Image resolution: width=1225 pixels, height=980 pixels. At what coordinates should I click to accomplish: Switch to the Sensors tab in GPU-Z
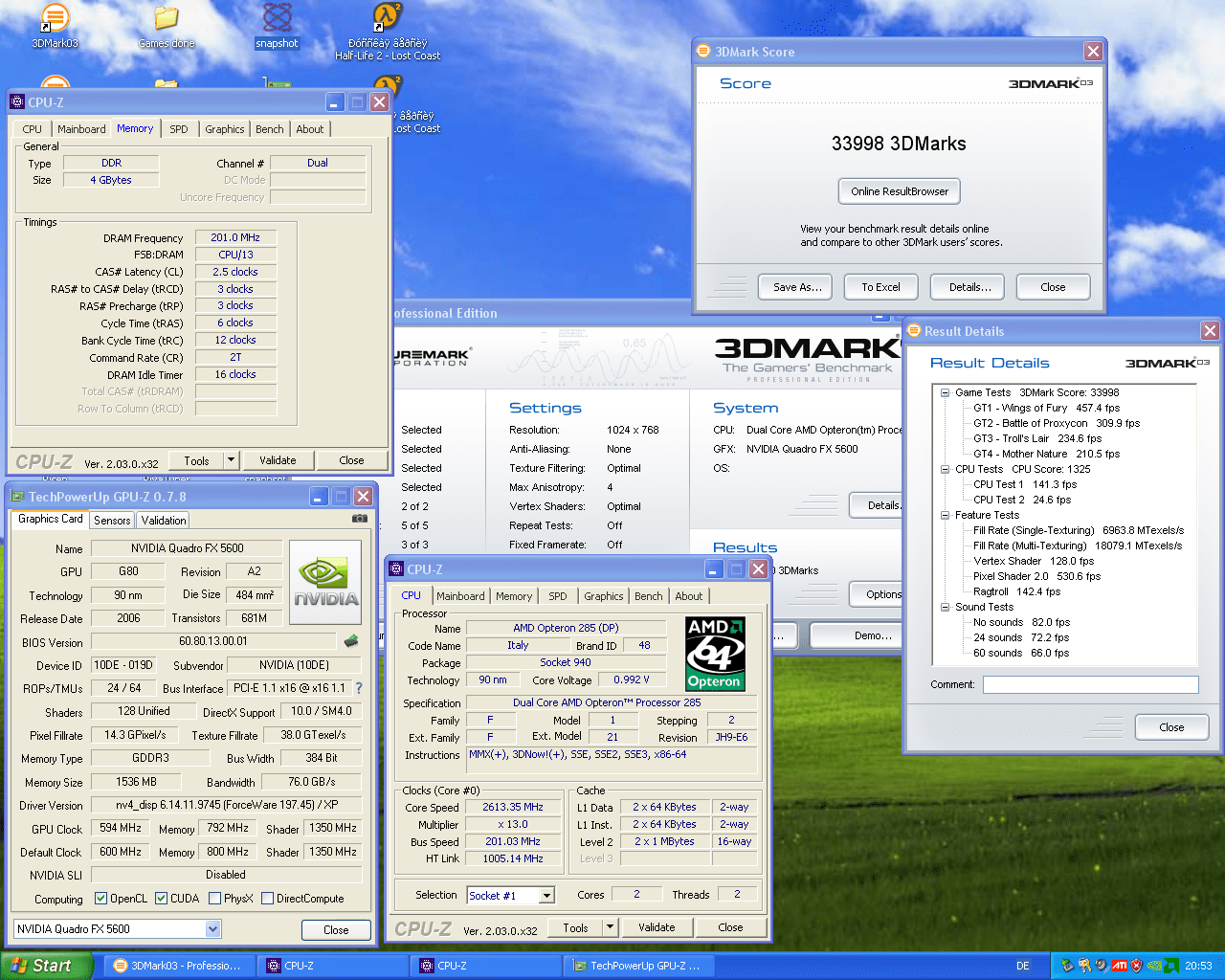click(112, 521)
